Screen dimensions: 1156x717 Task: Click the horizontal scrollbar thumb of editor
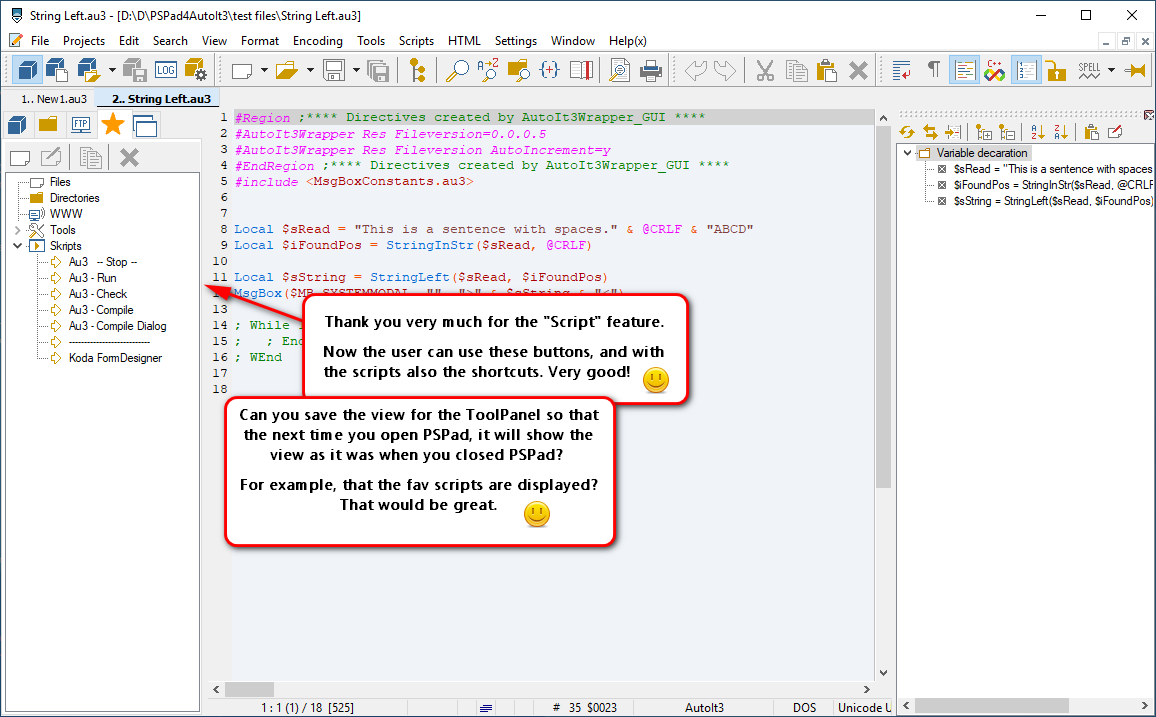tap(249, 690)
